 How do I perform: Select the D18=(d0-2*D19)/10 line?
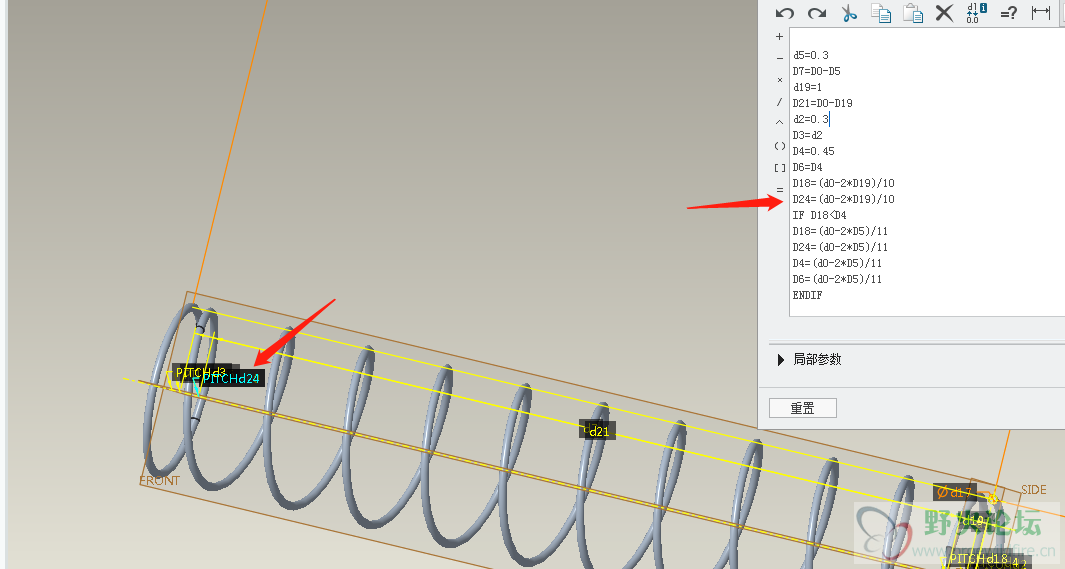click(x=844, y=183)
